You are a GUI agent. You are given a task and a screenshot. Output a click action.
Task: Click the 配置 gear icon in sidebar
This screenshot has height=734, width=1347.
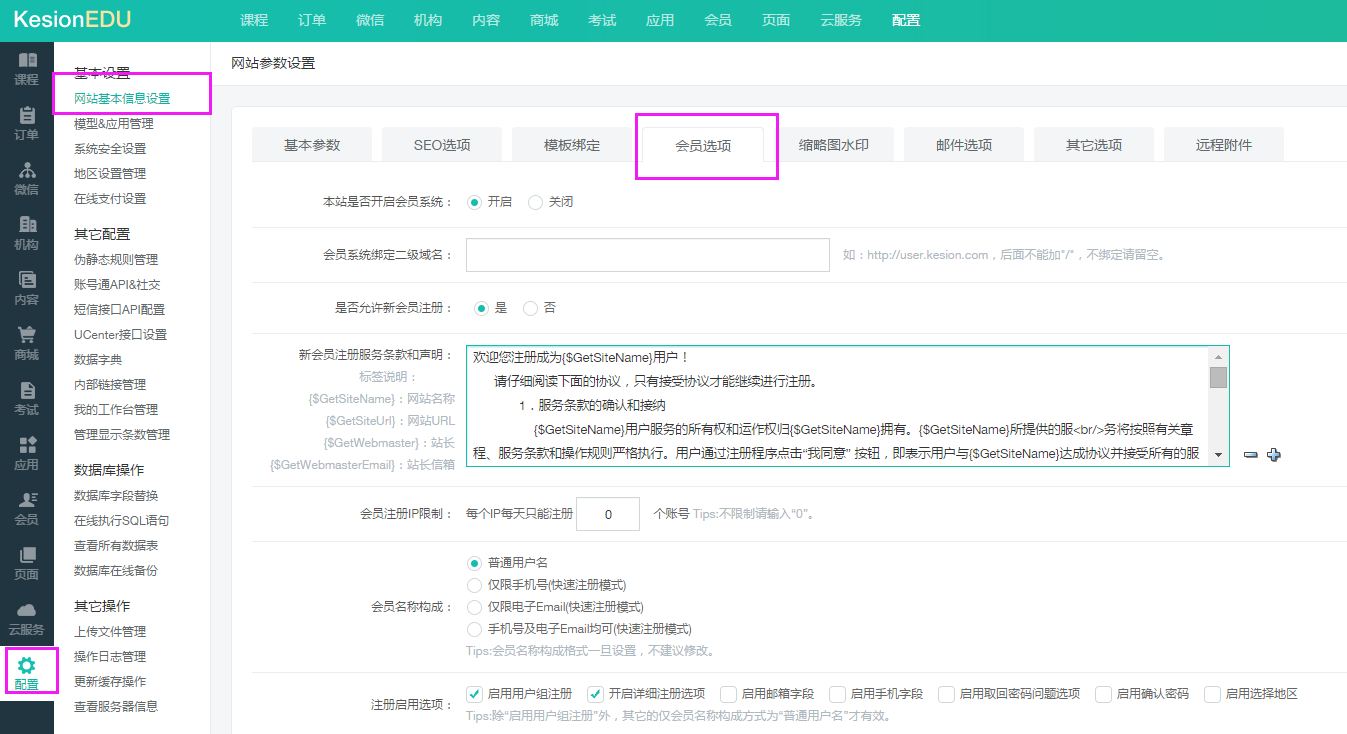pyautogui.click(x=27, y=666)
